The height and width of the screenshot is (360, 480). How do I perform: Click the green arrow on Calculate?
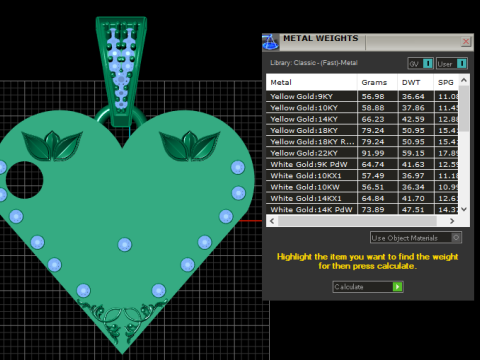397,287
